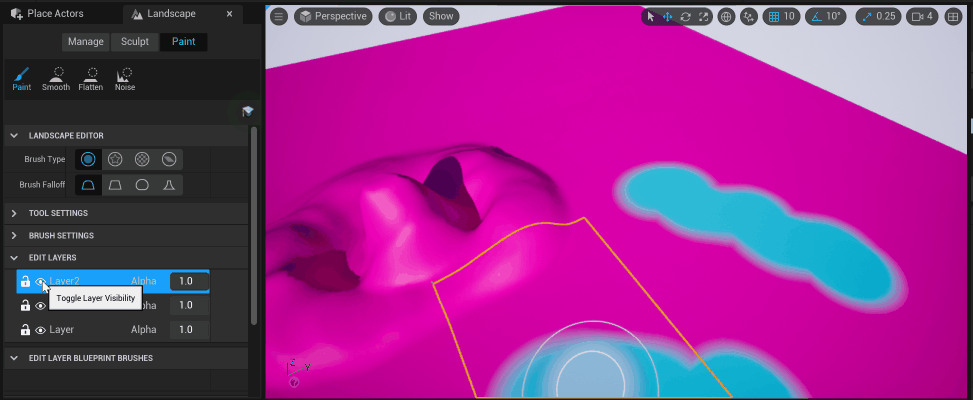Switch to the Place Actors tab
This screenshot has height=400, width=973.
48,14
